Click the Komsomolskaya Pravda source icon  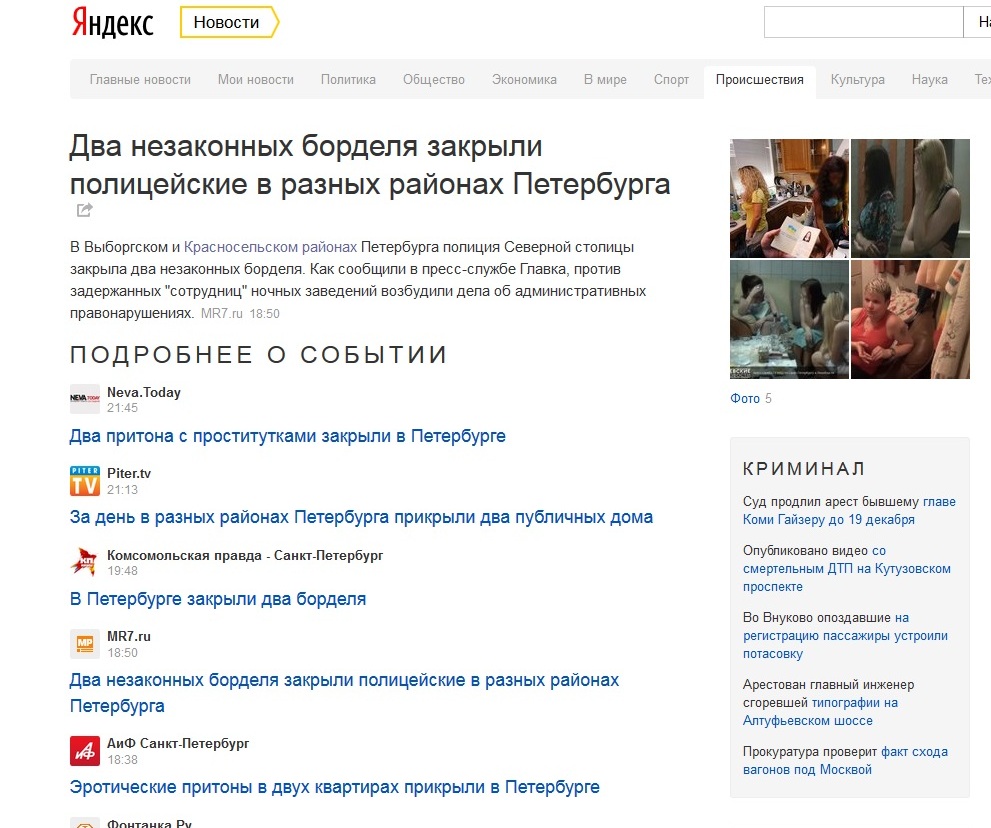pos(85,562)
